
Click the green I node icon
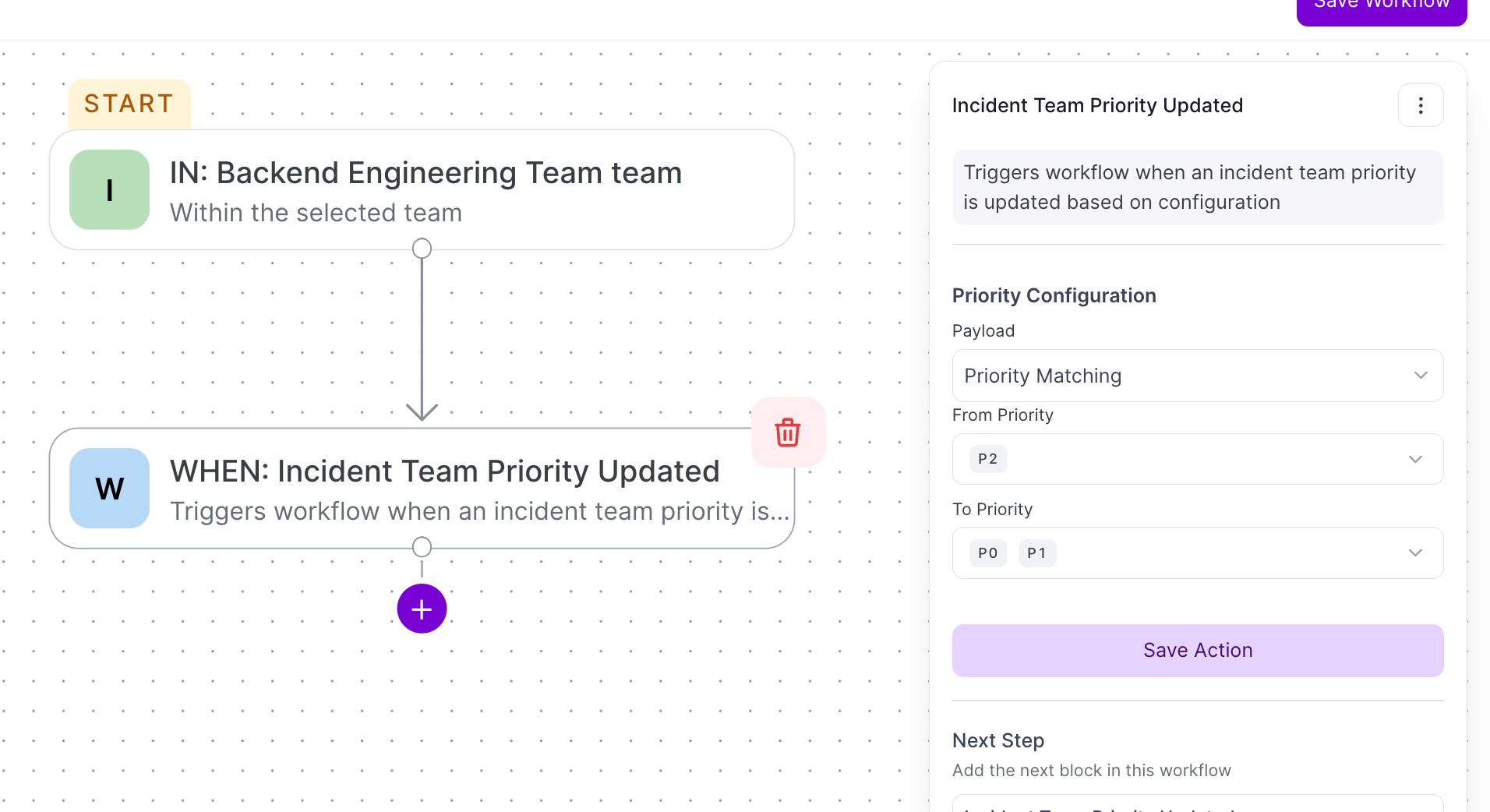click(109, 189)
